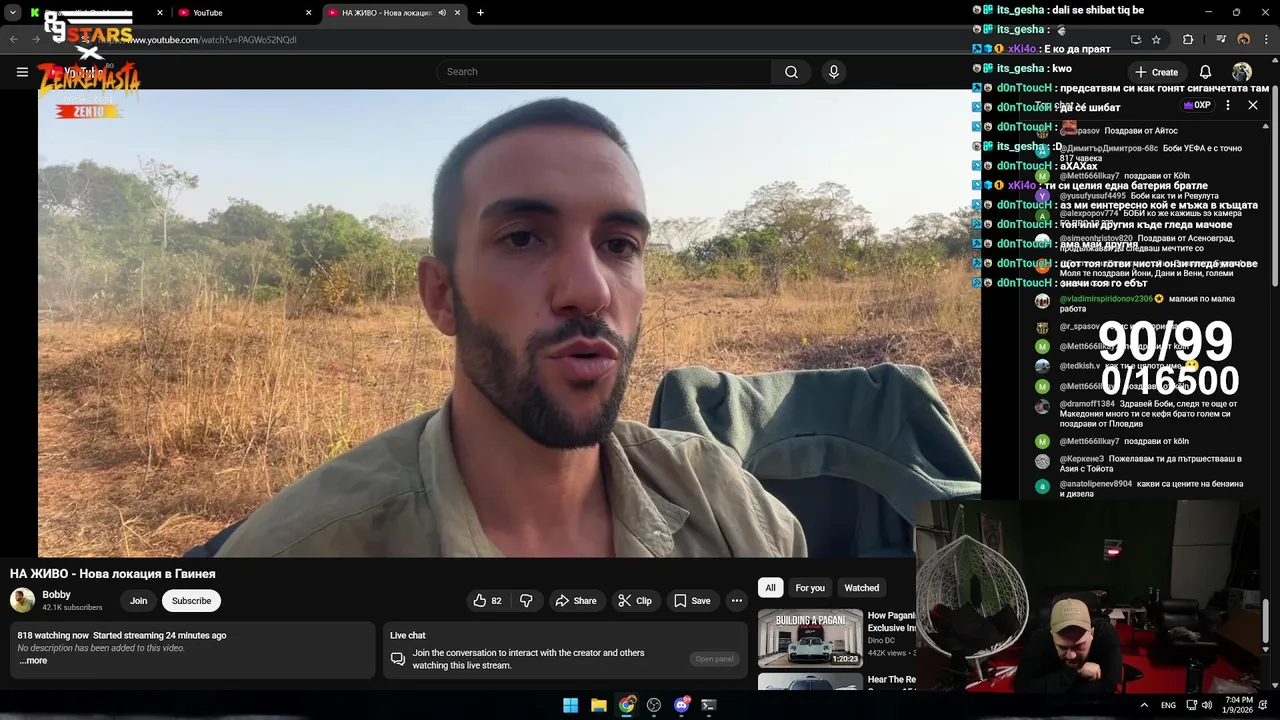Go back in browser history
This screenshot has width=1280, height=720.
click(x=13, y=40)
